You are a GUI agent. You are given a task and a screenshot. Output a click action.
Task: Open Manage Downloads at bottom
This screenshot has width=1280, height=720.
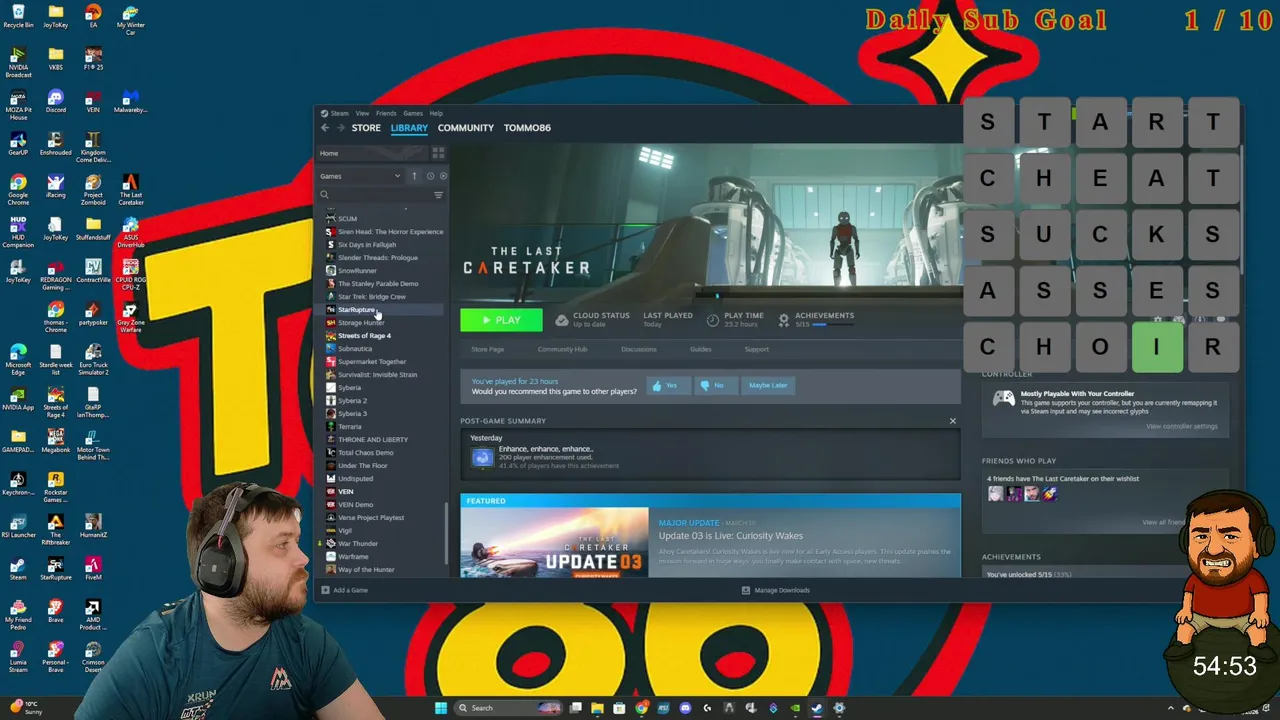[x=776, y=590]
